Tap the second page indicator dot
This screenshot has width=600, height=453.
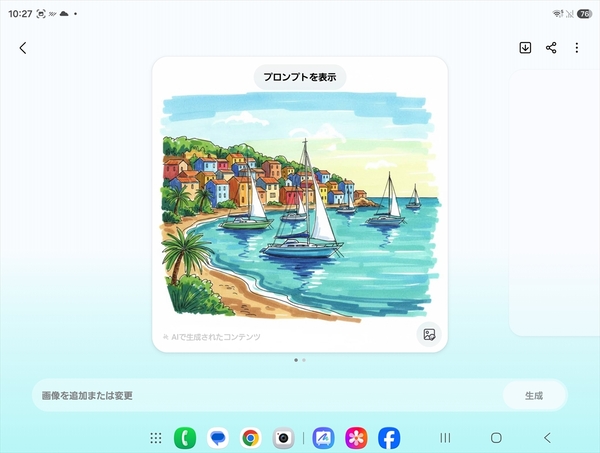[304, 360]
